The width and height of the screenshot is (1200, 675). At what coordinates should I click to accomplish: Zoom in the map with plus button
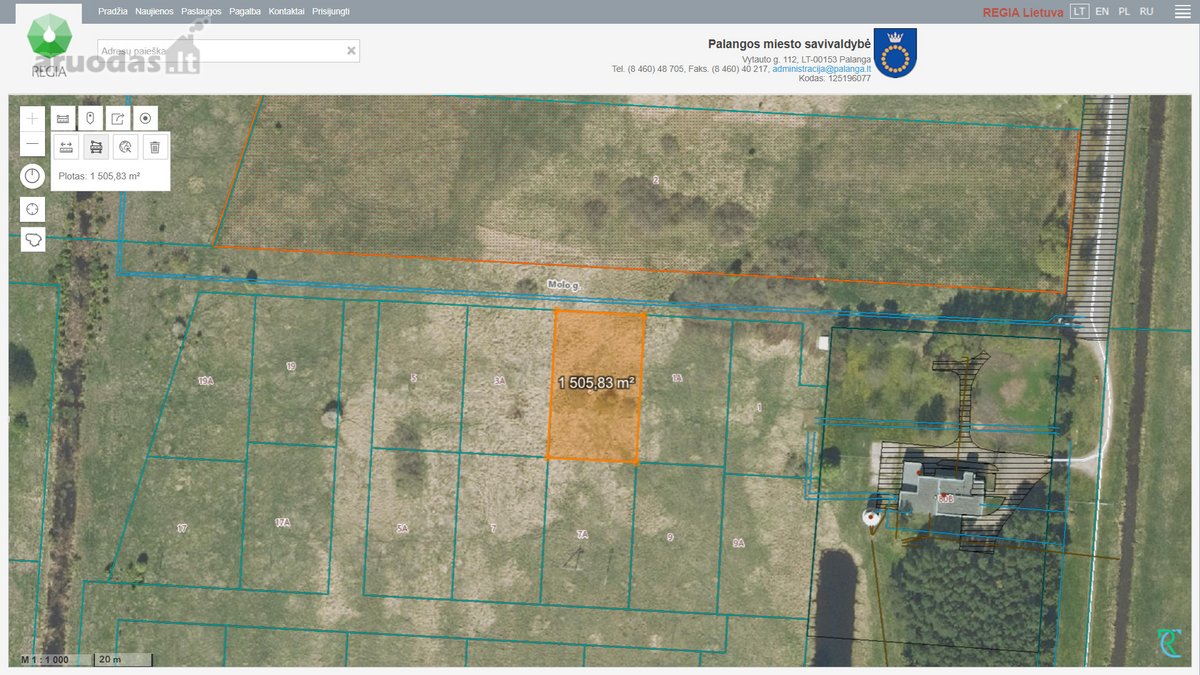click(x=32, y=118)
